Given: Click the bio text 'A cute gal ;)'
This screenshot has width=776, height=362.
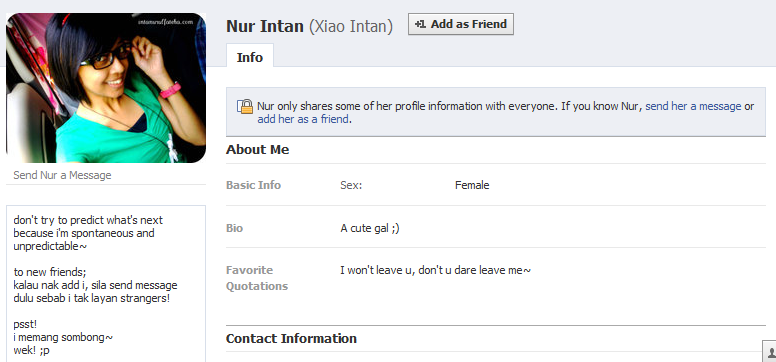Looking at the screenshot, I should 370,228.
